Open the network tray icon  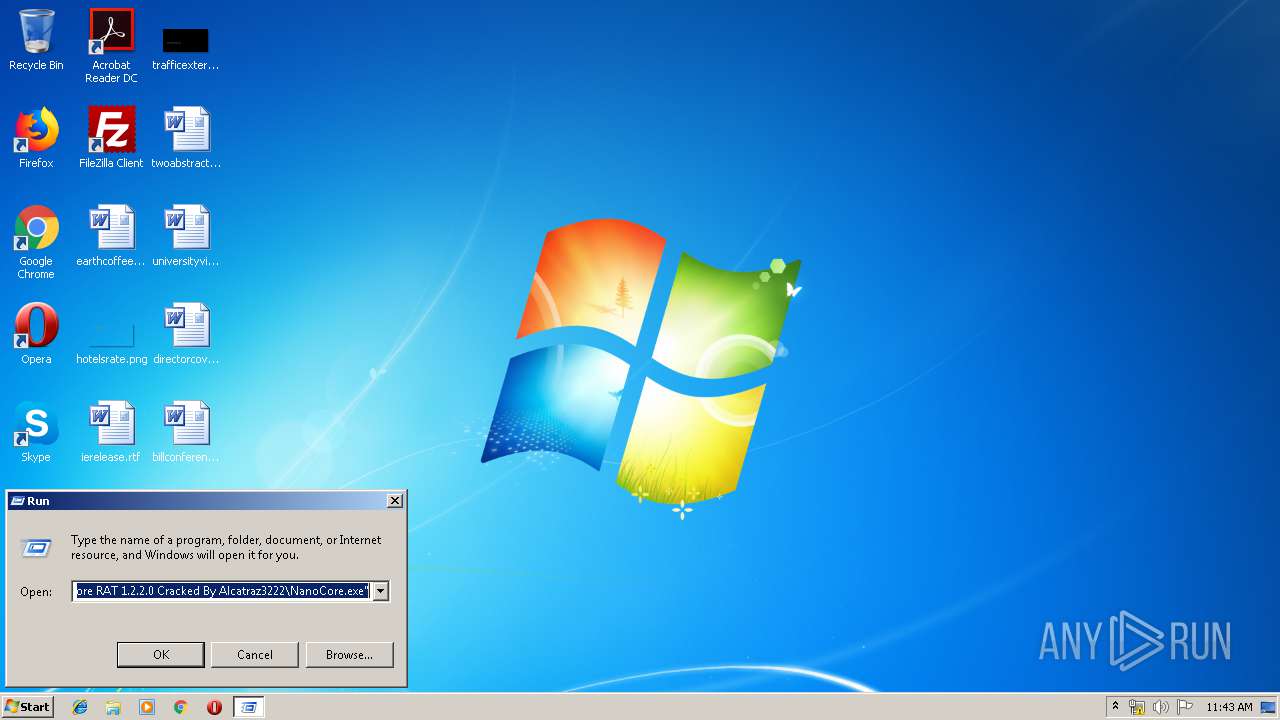point(1137,707)
